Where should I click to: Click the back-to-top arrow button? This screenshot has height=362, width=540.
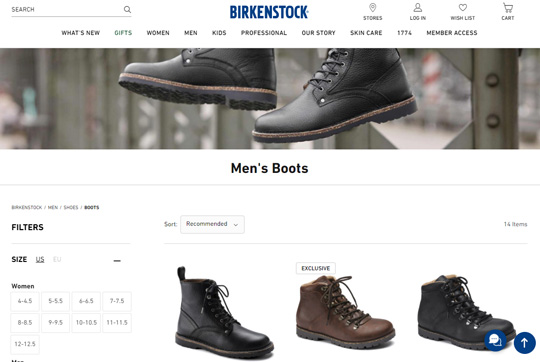[x=525, y=342]
